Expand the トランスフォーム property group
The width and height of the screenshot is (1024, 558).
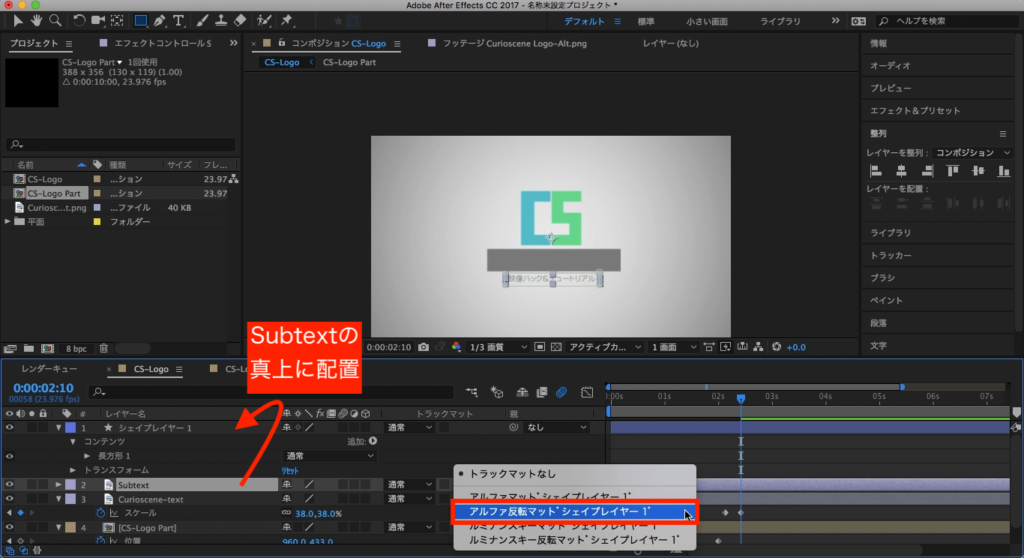click(x=72, y=470)
